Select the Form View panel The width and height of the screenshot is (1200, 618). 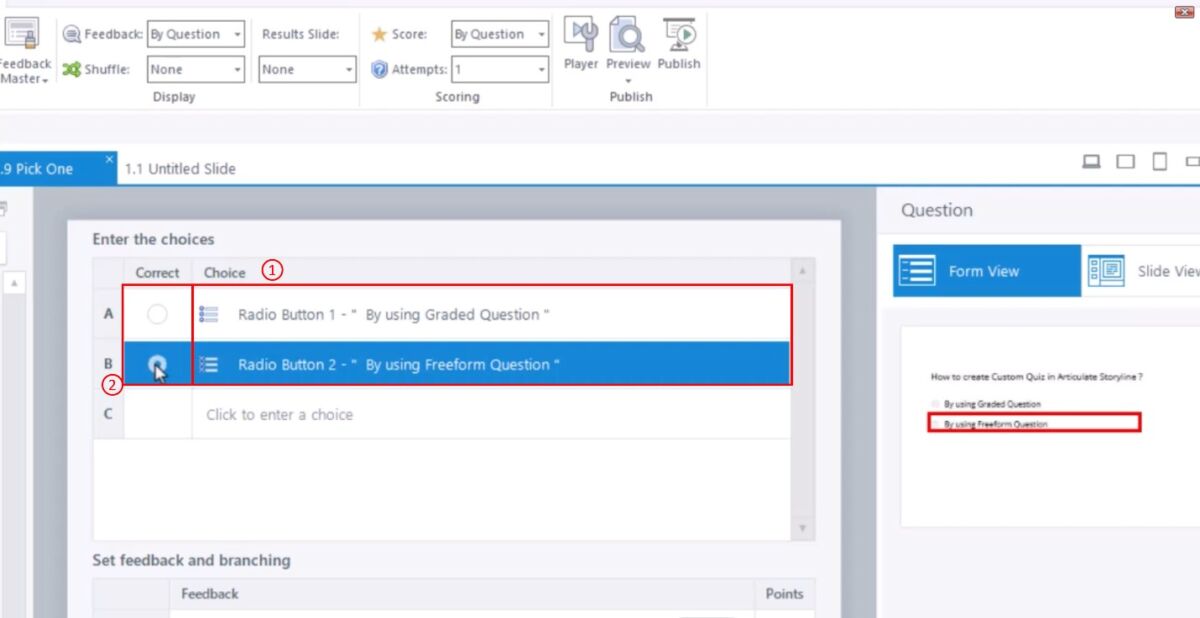click(x=985, y=270)
